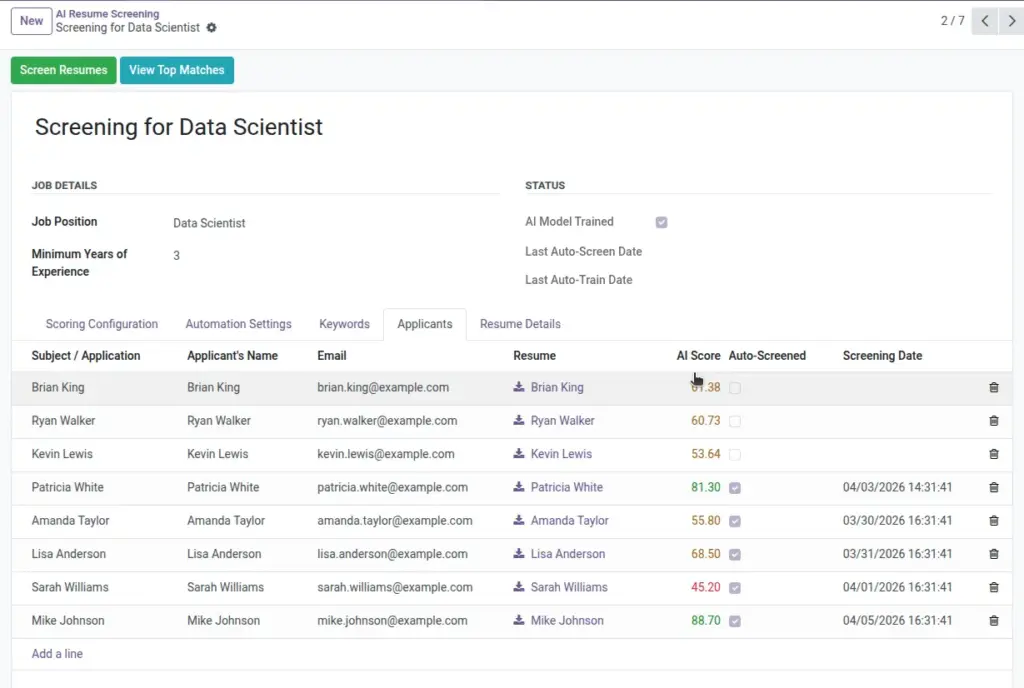The image size is (1024, 688).
Task: Edit the Screening for Data Scientist title
Action: point(179,127)
